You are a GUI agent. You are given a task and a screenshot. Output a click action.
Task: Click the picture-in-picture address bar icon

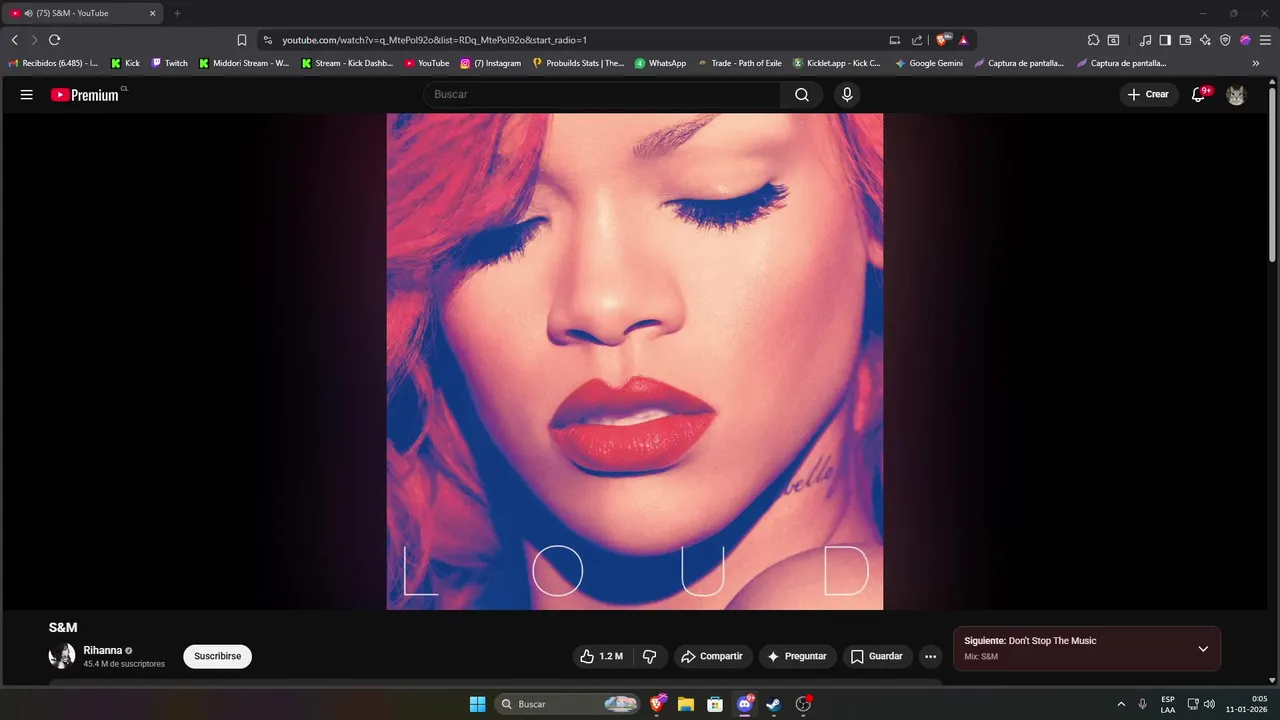[x=894, y=40]
